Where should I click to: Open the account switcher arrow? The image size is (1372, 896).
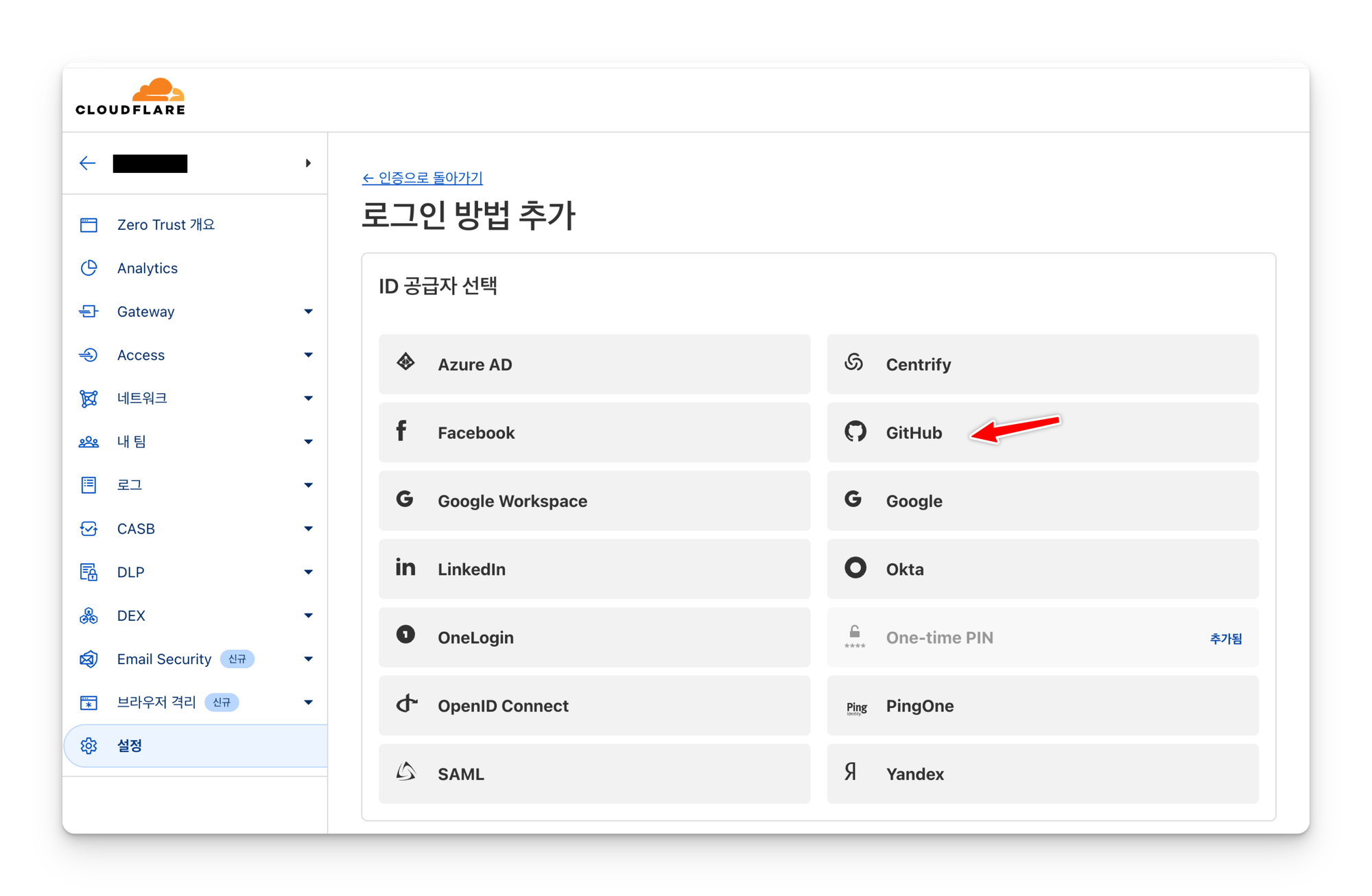[308, 163]
